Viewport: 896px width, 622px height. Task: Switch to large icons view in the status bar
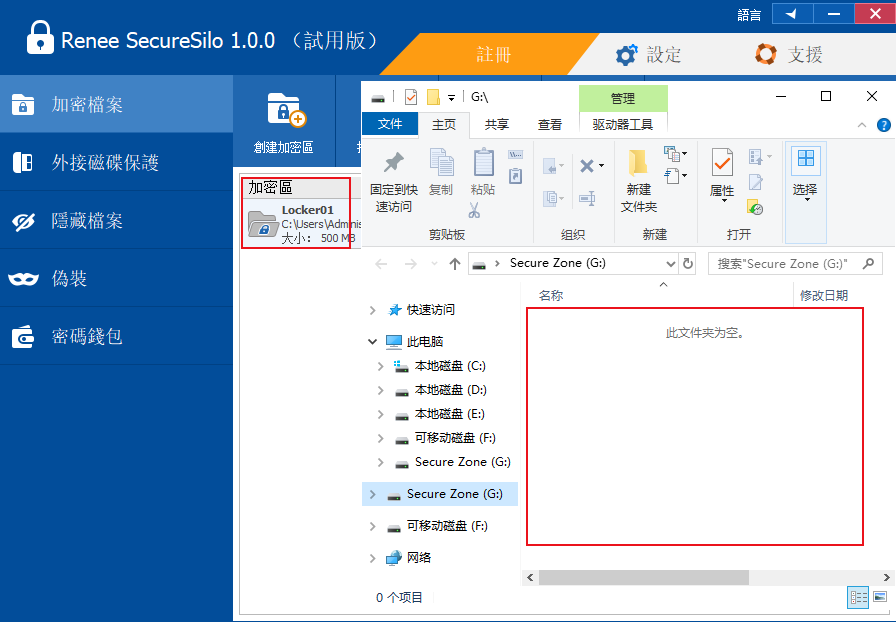click(880, 597)
